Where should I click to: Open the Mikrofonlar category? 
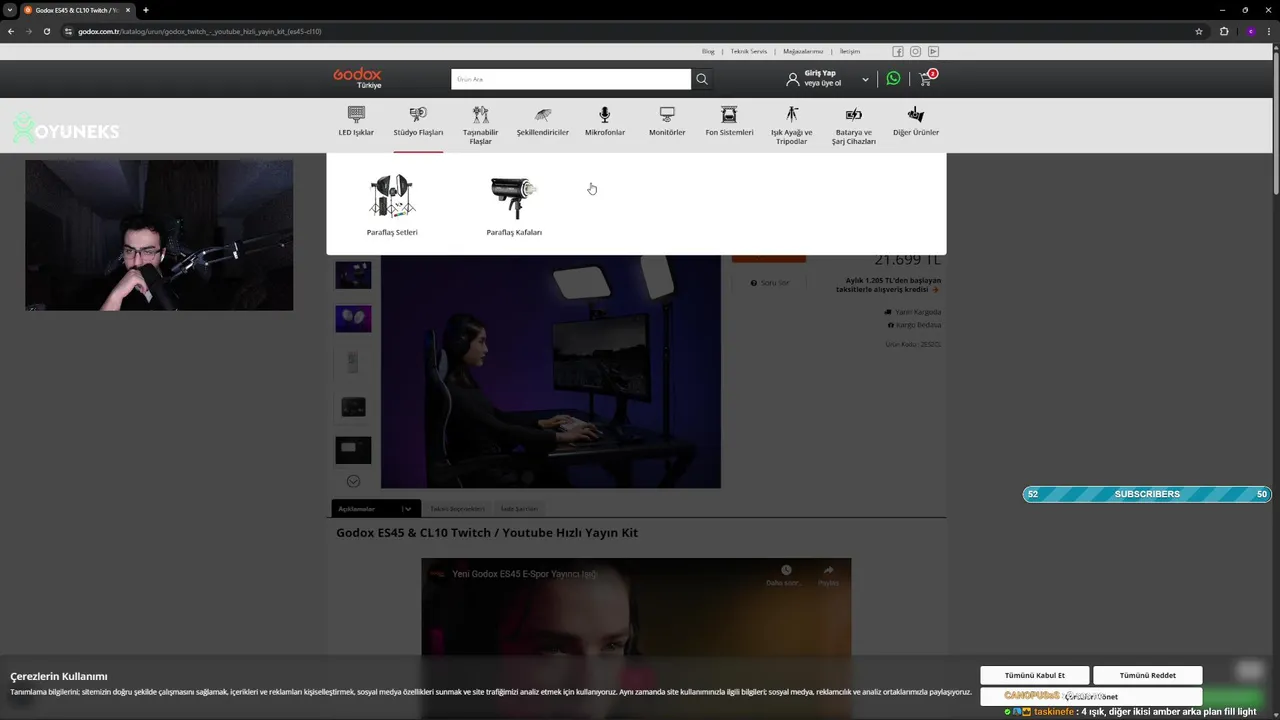point(605,121)
